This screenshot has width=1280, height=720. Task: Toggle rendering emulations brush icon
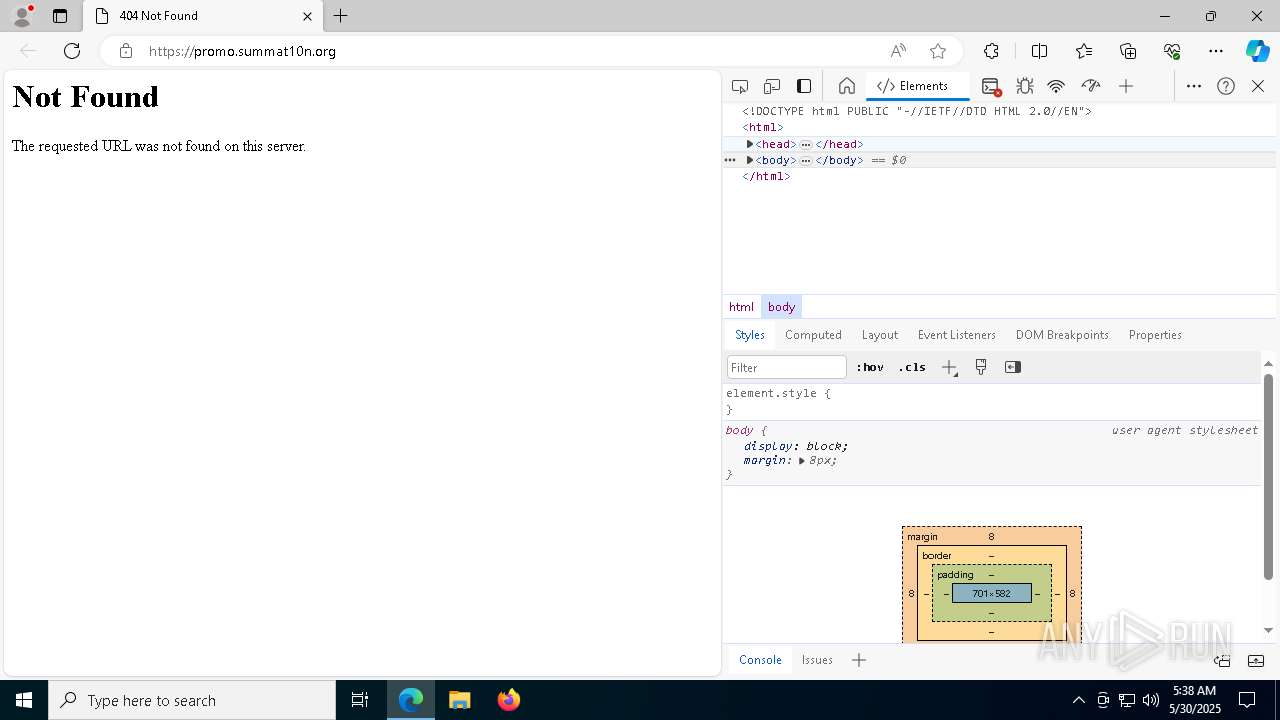coord(981,367)
